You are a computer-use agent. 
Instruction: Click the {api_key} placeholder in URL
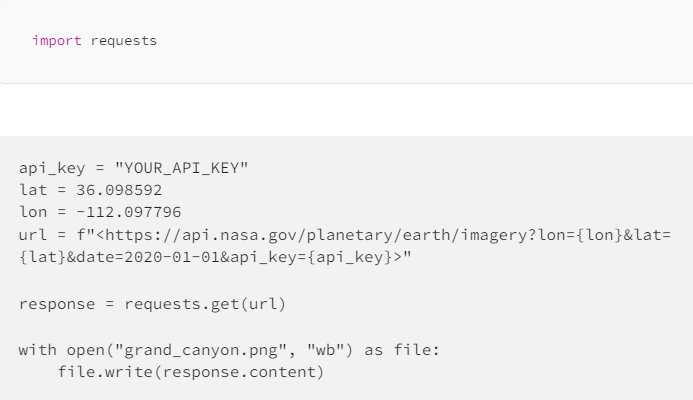point(350,257)
